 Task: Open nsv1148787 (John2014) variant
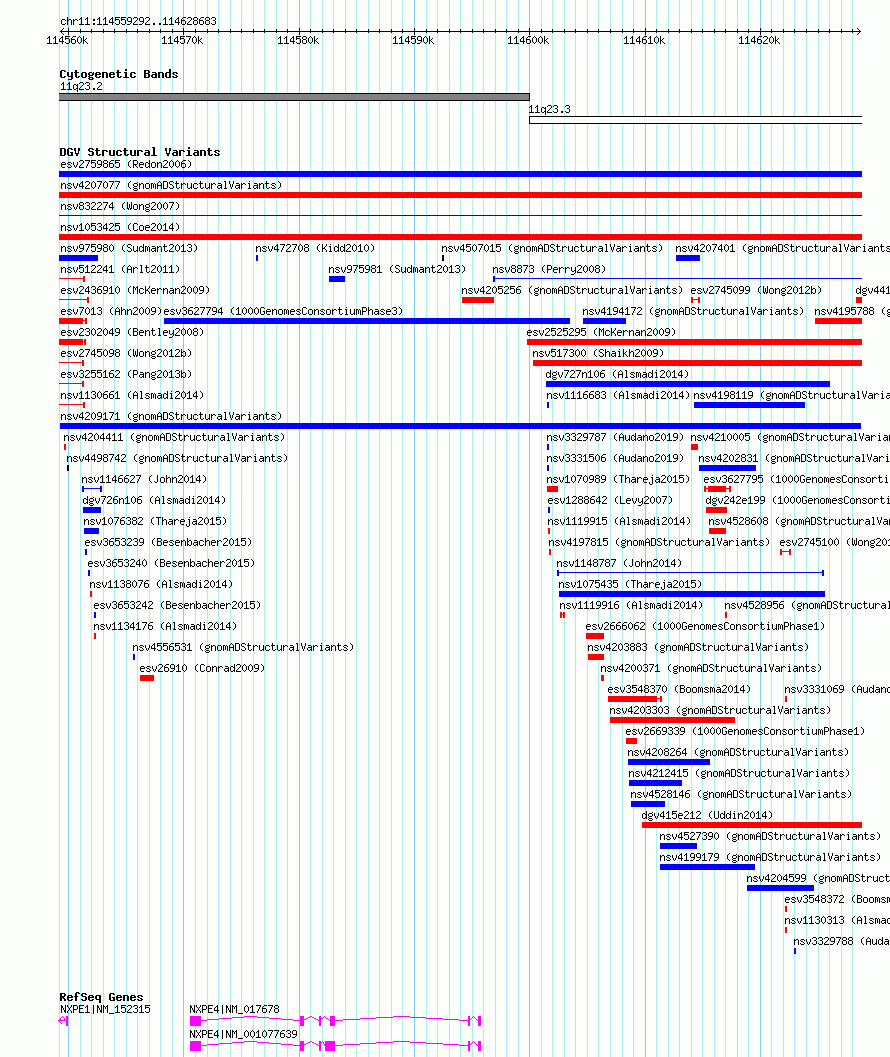[x=619, y=562]
